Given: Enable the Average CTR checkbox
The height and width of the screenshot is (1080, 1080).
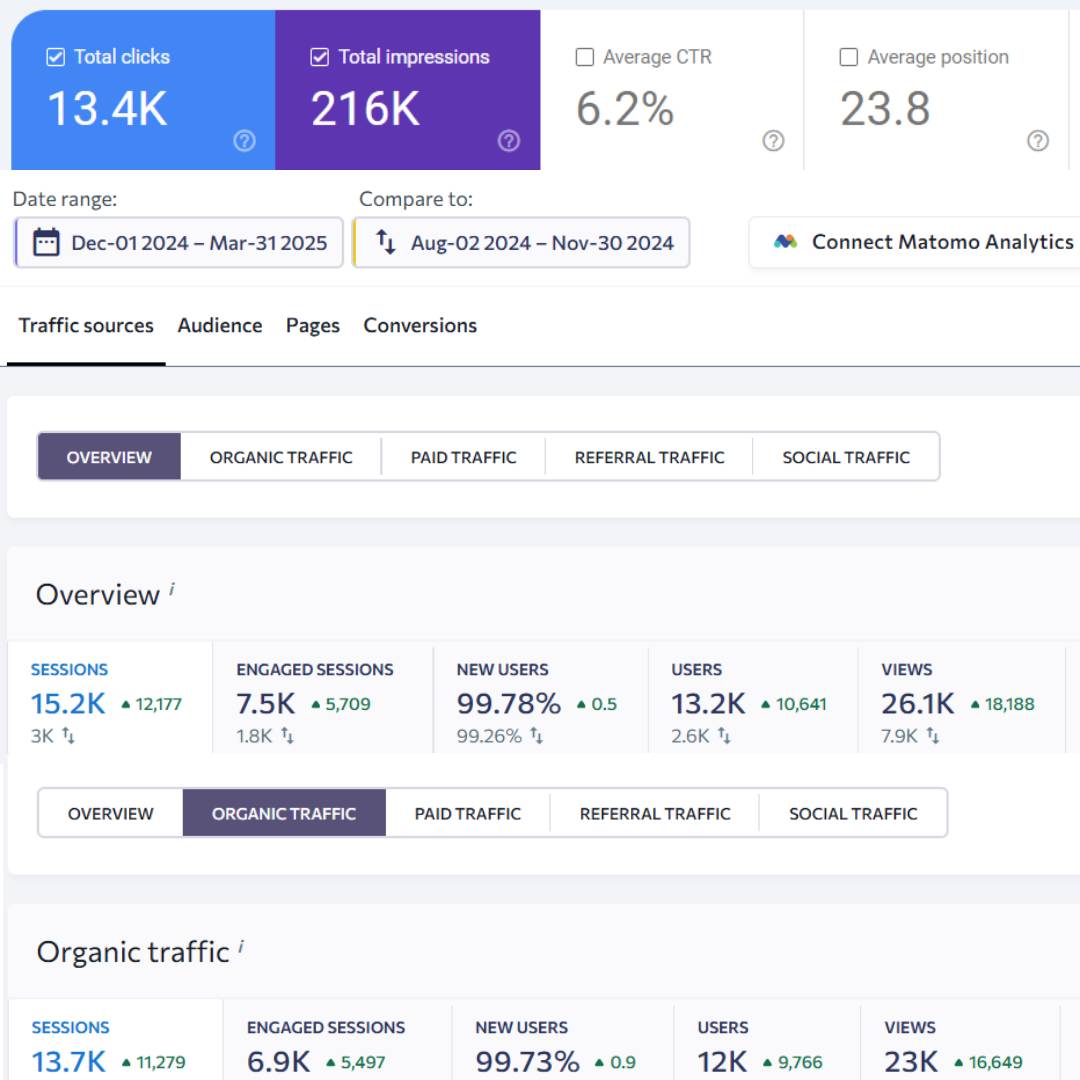Looking at the screenshot, I should [584, 57].
